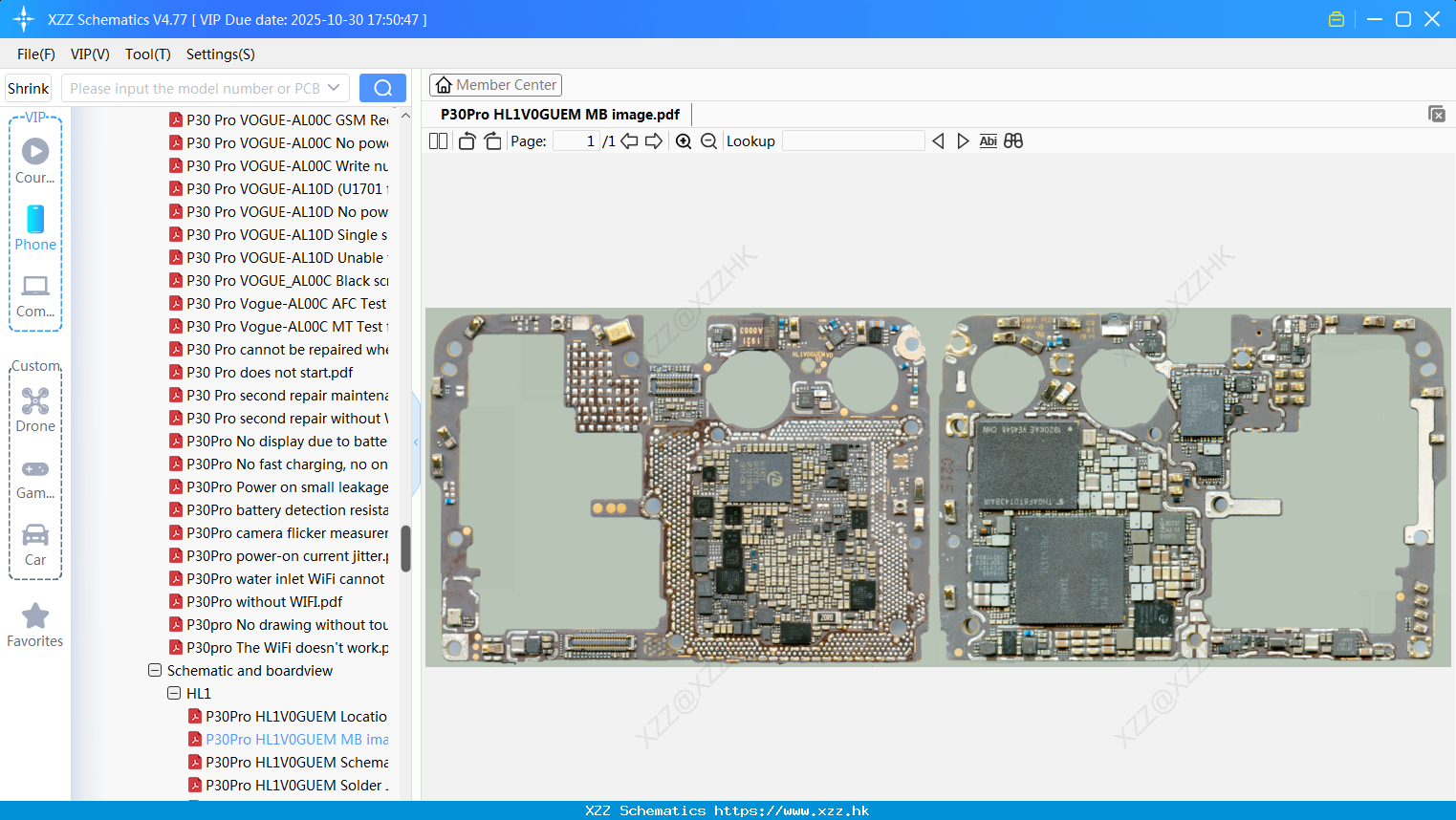
Task: Click the XZZ star logo
Action: (24, 19)
